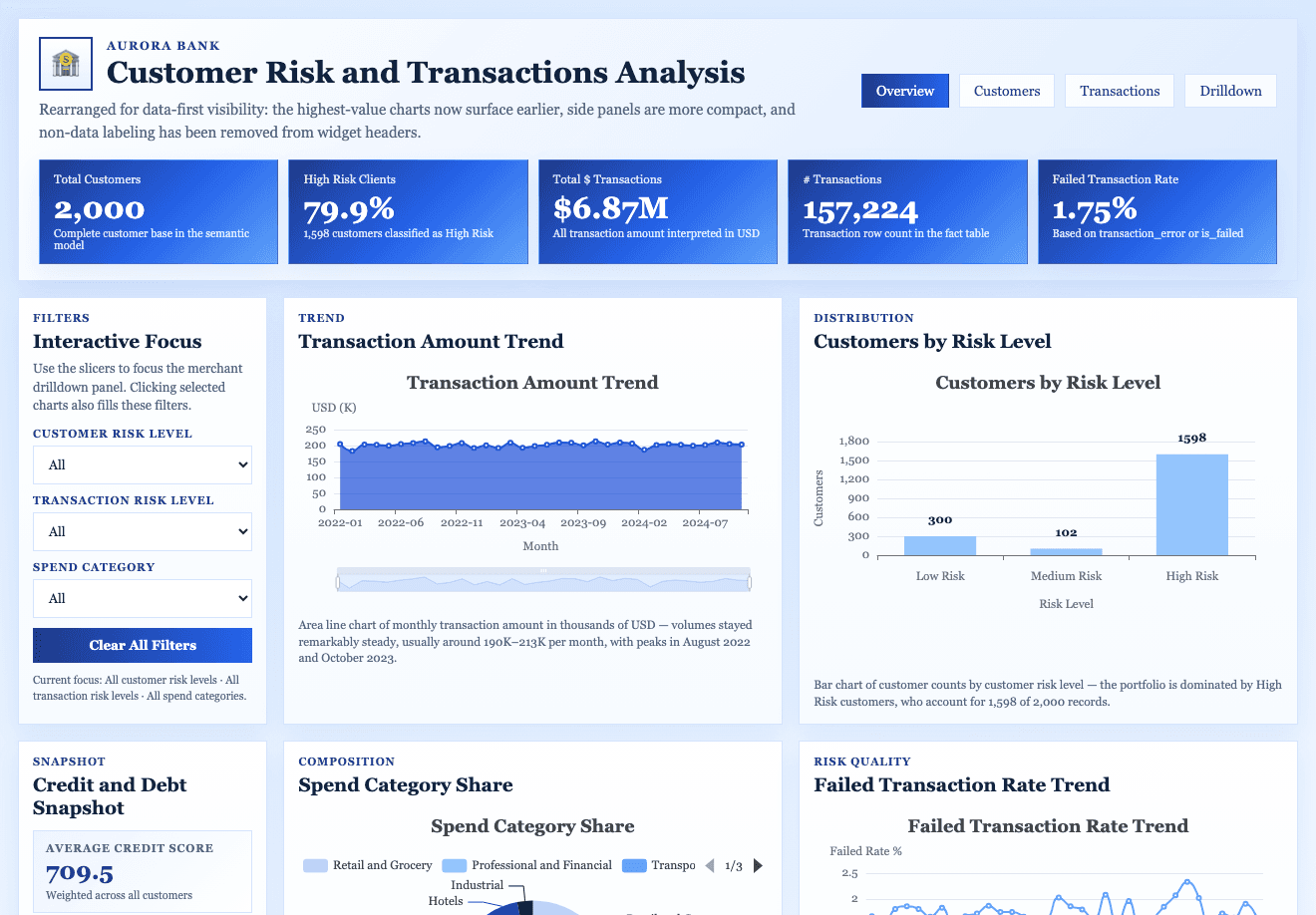The height and width of the screenshot is (915, 1316).
Task: Click the Clear All Filters button
Action: click(143, 645)
